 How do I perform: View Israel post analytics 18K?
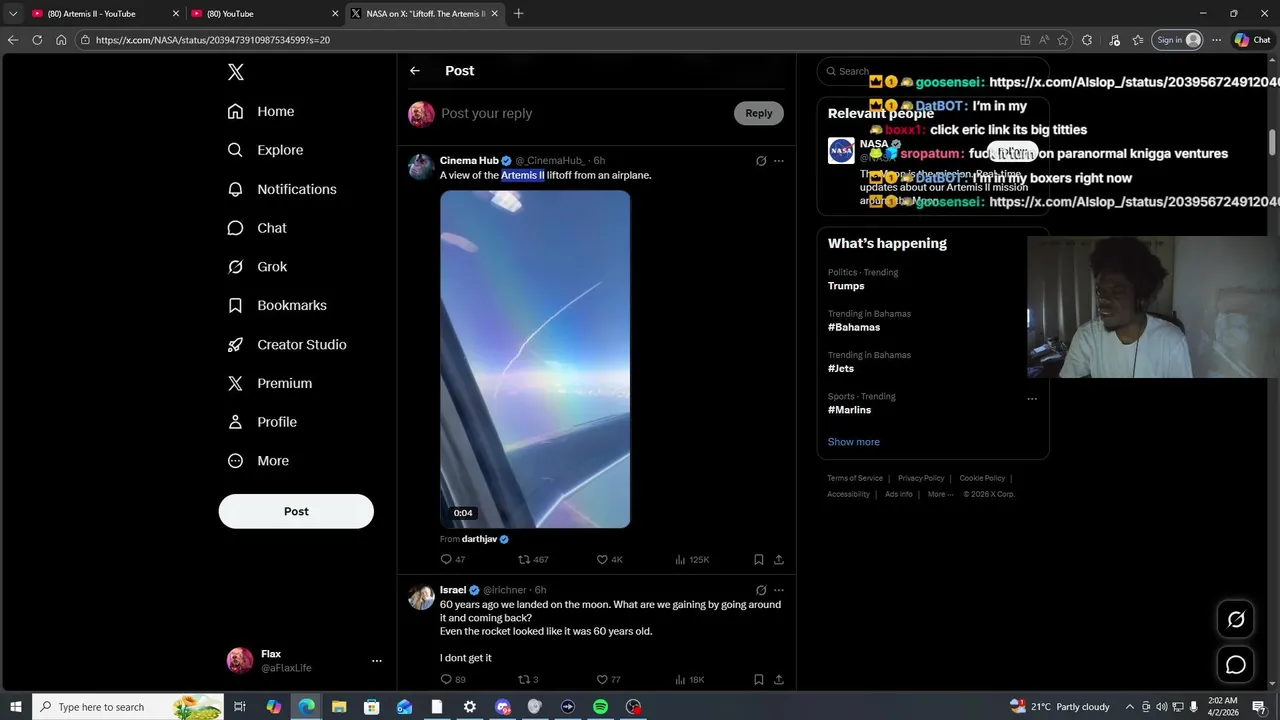click(690, 680)
